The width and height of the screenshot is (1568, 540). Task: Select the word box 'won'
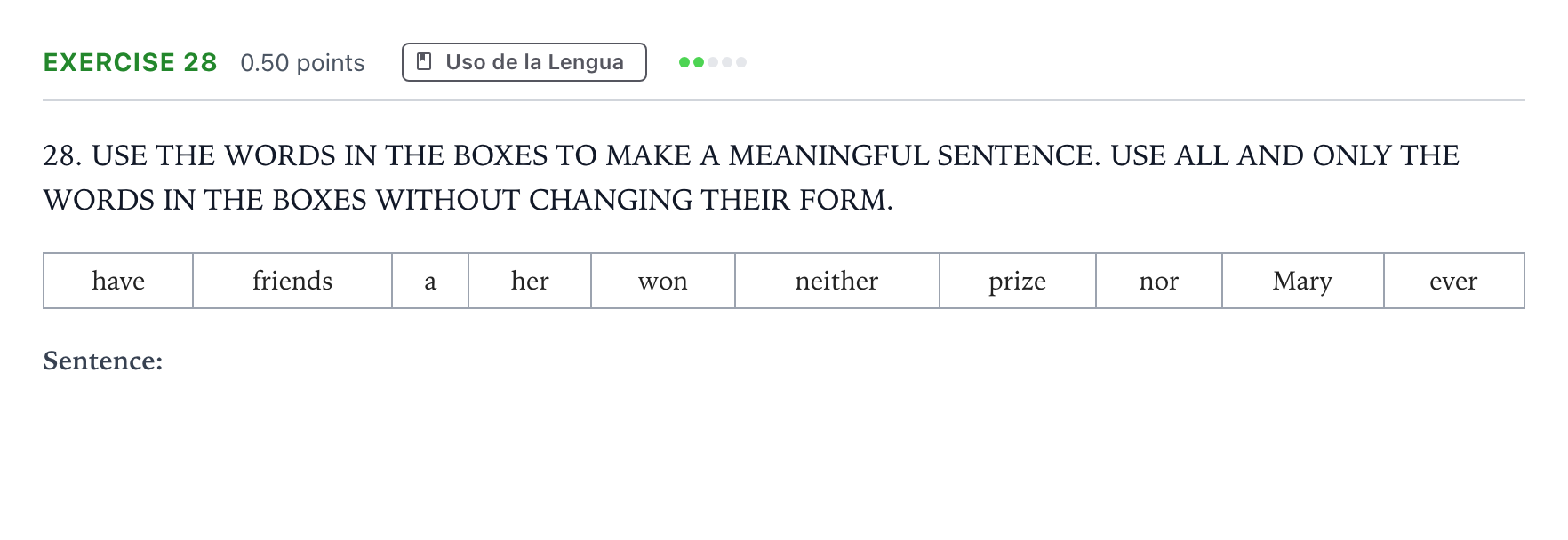tap(663, 281)
